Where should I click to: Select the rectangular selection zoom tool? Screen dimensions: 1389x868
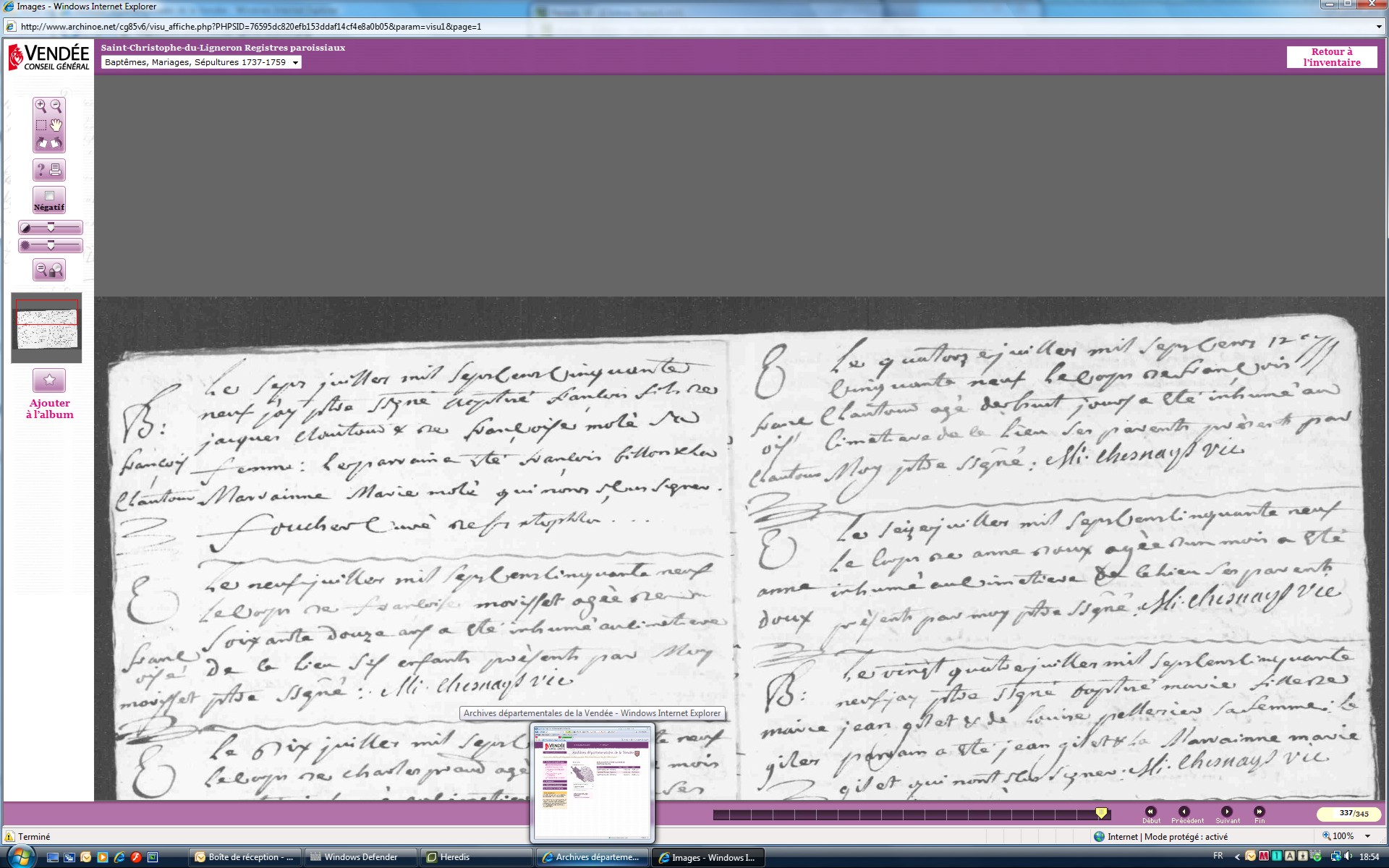click(41, 125)
